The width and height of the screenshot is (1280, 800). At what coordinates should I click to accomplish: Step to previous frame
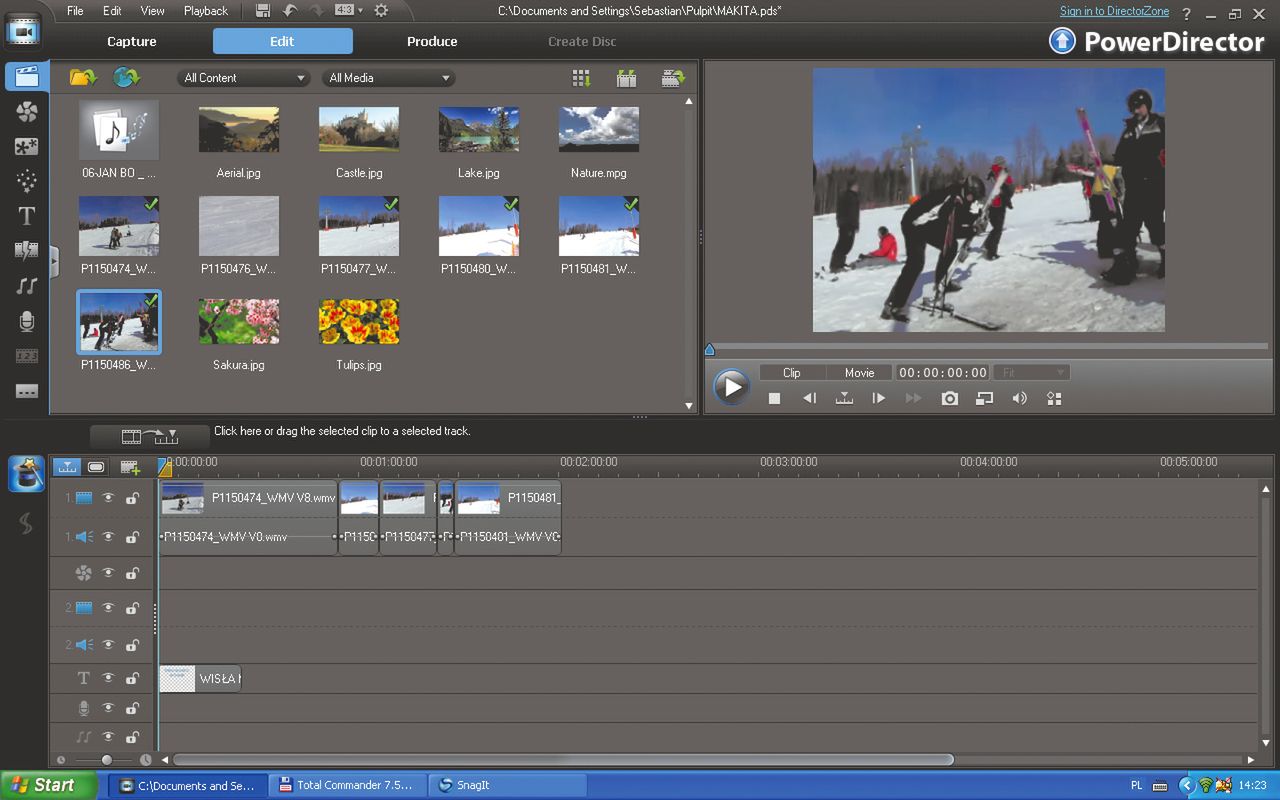click(x=809, y=398)
